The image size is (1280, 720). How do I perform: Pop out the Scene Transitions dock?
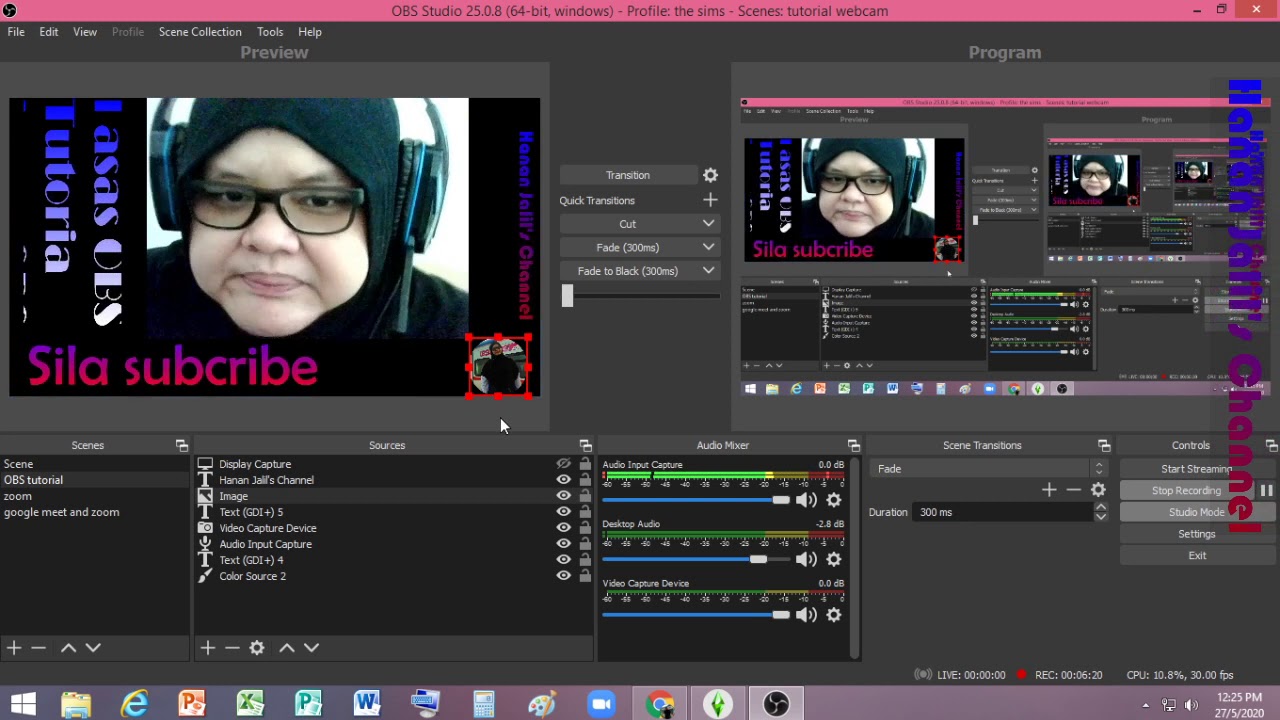pyautogui.click(x=1103, y=445)
